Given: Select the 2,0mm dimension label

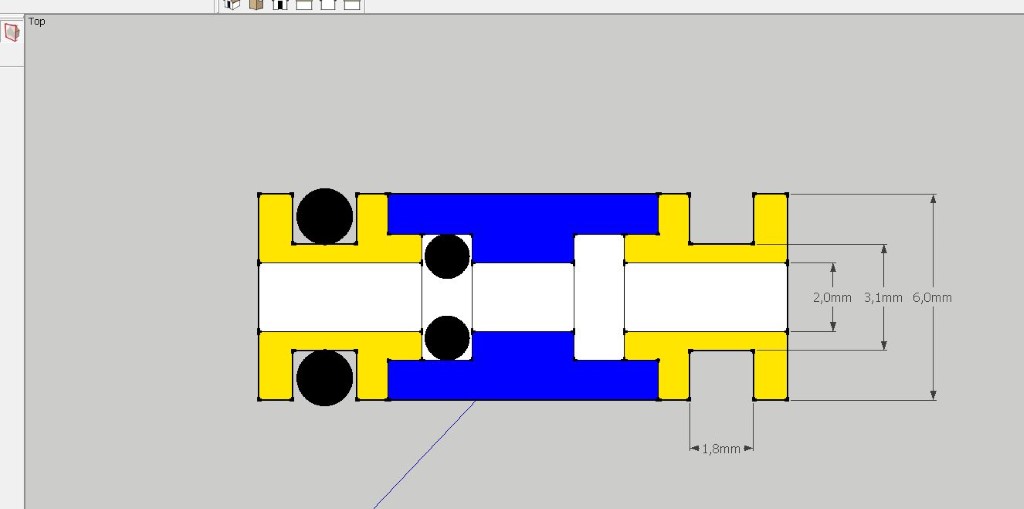Looking at the screenshot, I should [832, 298].
